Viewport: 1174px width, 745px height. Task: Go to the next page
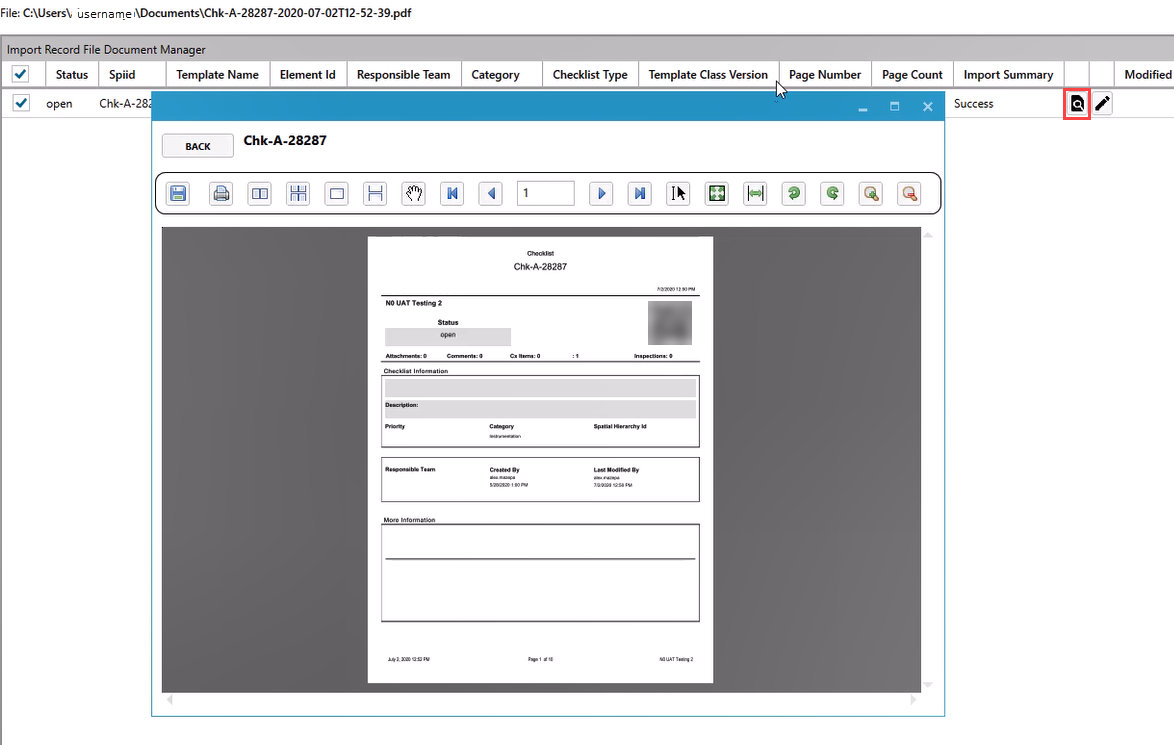pos(601,194)
